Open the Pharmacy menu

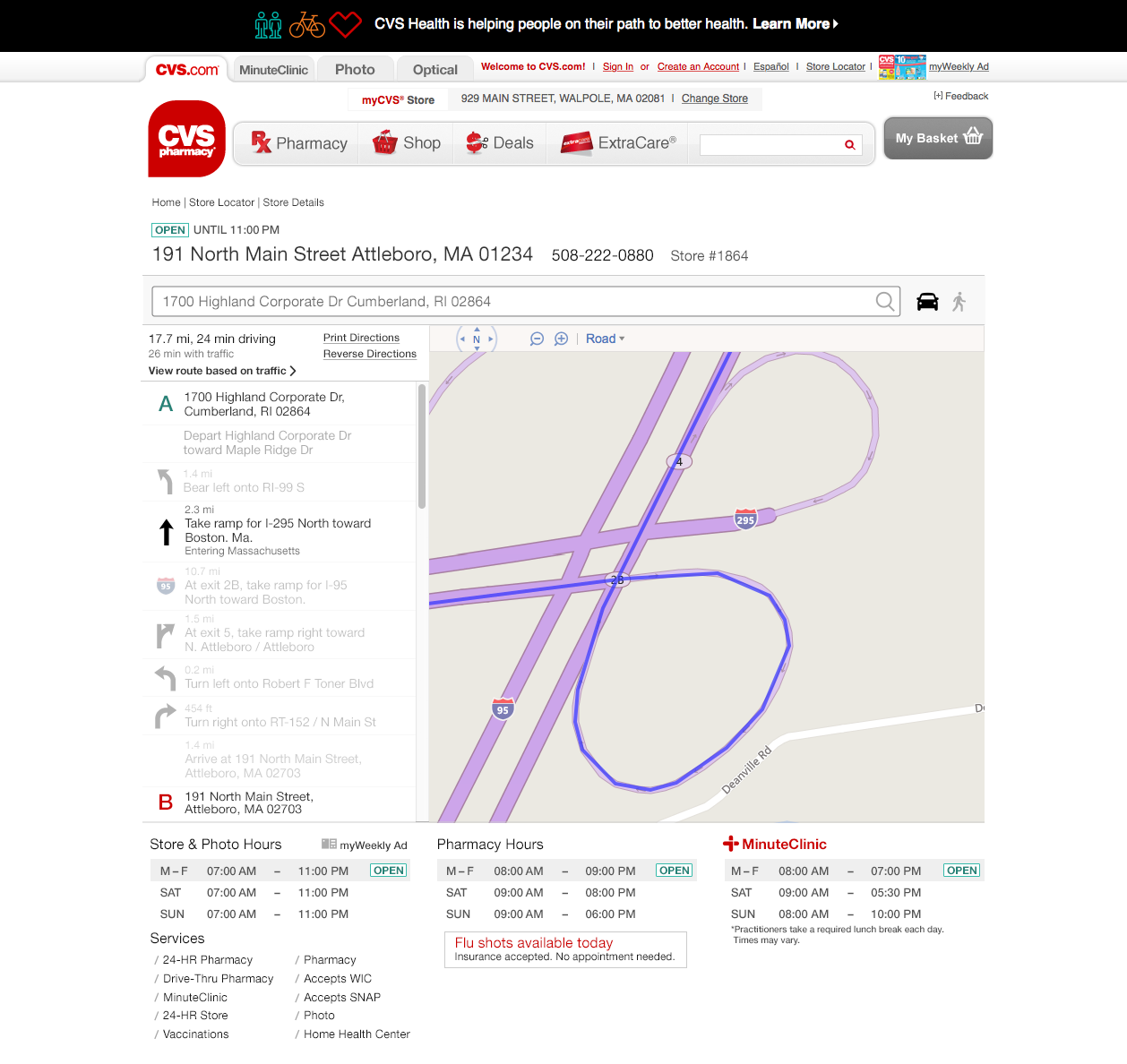tap(299, 143)
